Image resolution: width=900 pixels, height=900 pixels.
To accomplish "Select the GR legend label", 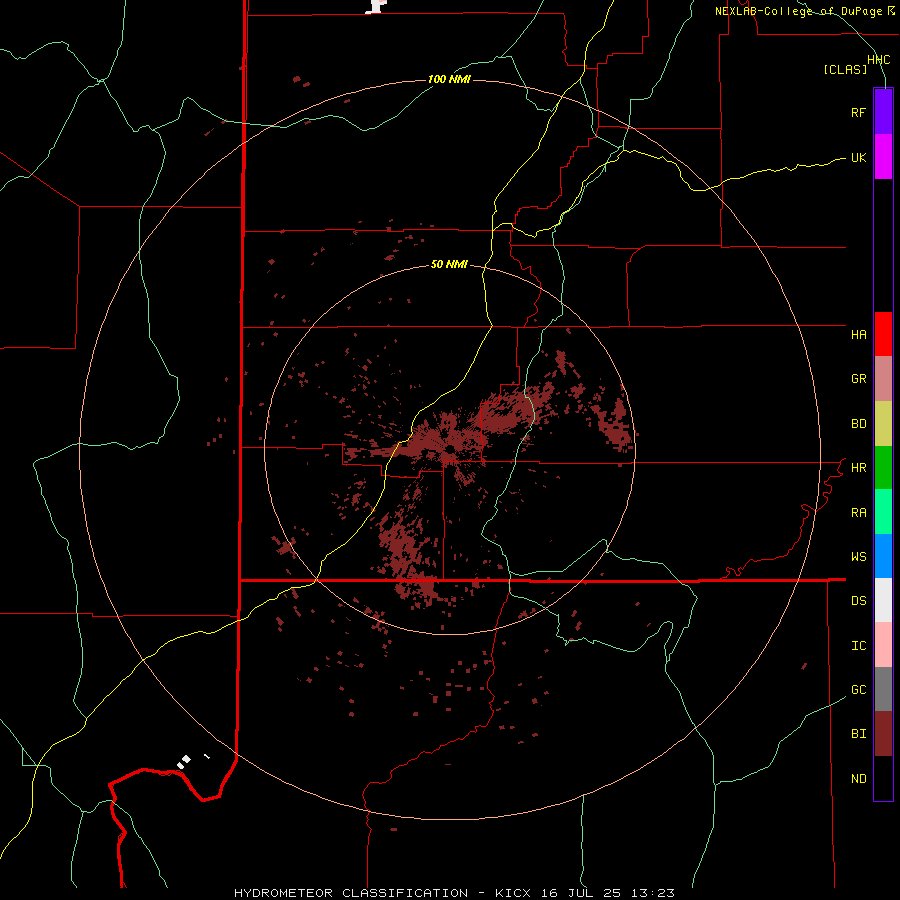I will [858, 379].
